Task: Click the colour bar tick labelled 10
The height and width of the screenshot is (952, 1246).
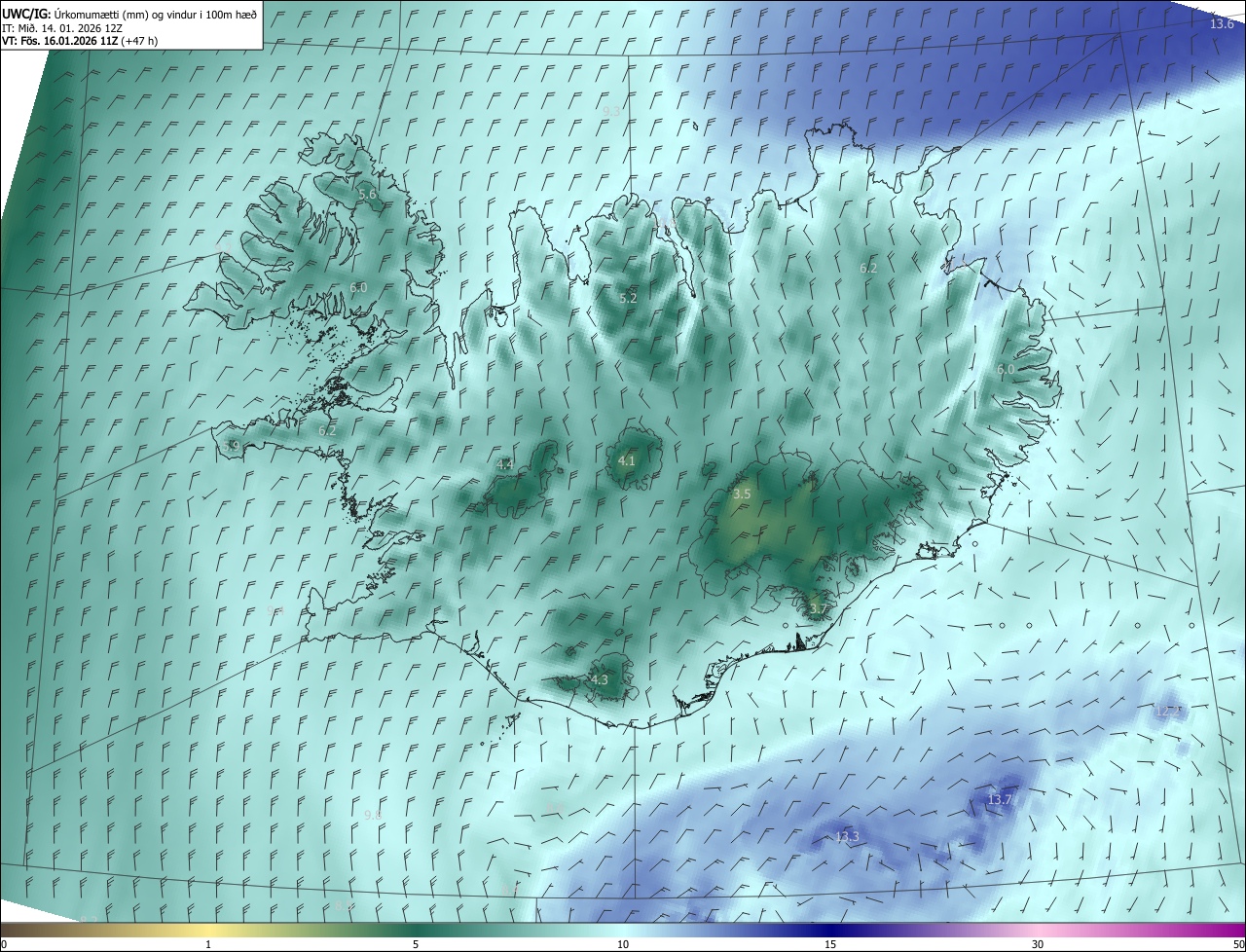Action: click(623, 944)
